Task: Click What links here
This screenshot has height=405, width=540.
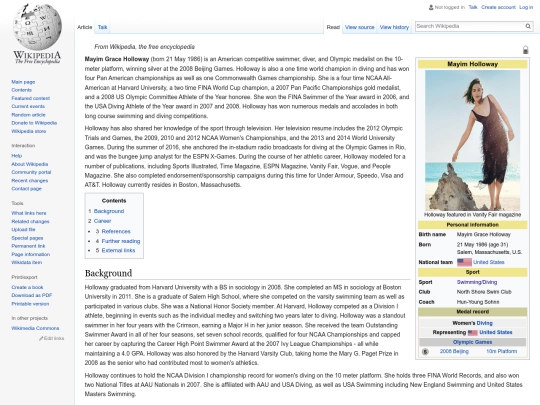Action: coord(29,213)
